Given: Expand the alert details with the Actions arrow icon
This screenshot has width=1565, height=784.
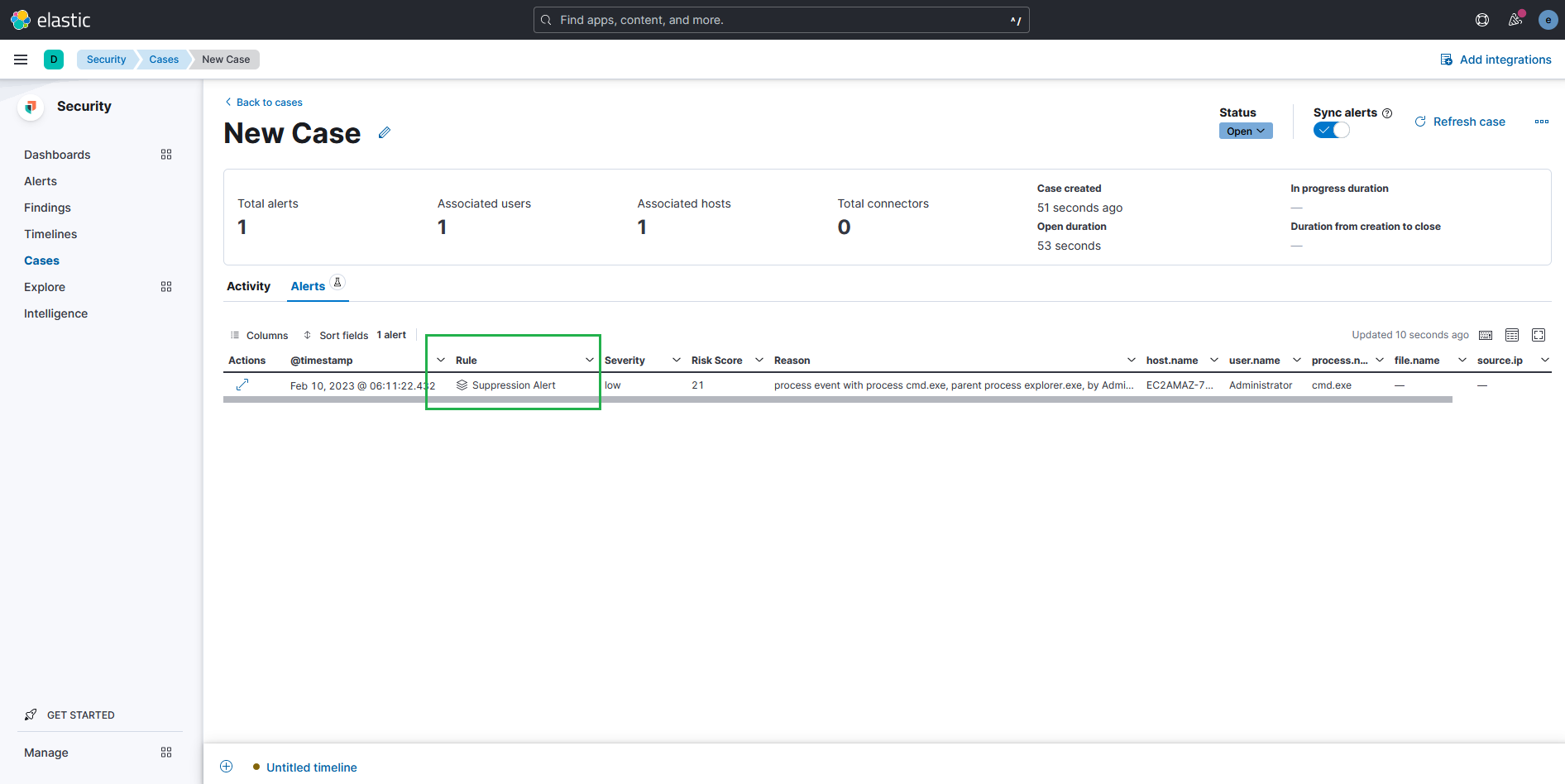Looking at the screenshot, I should click(242, 385).
